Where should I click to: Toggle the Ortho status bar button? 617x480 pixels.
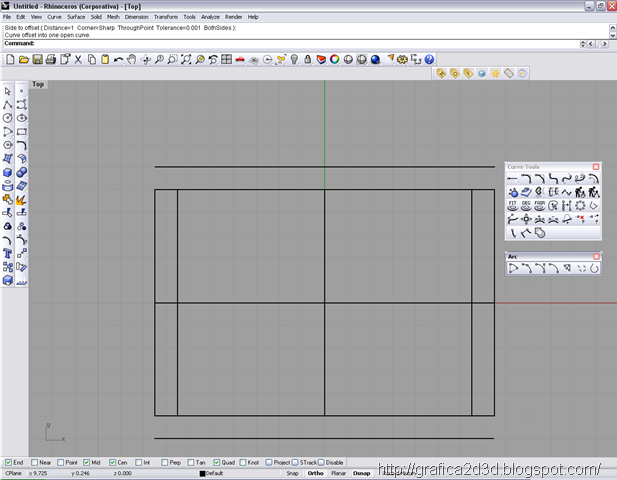315,473
